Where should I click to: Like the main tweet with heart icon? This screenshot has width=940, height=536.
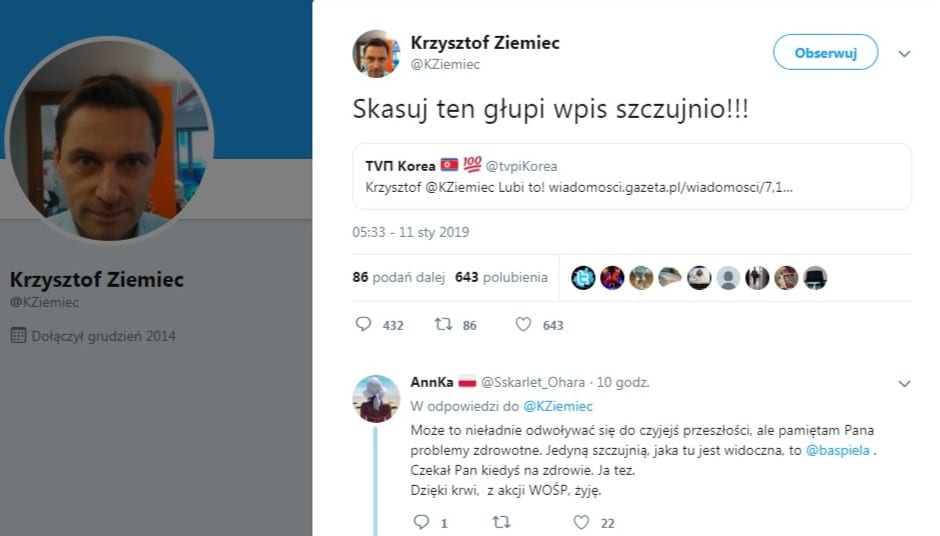523,324
